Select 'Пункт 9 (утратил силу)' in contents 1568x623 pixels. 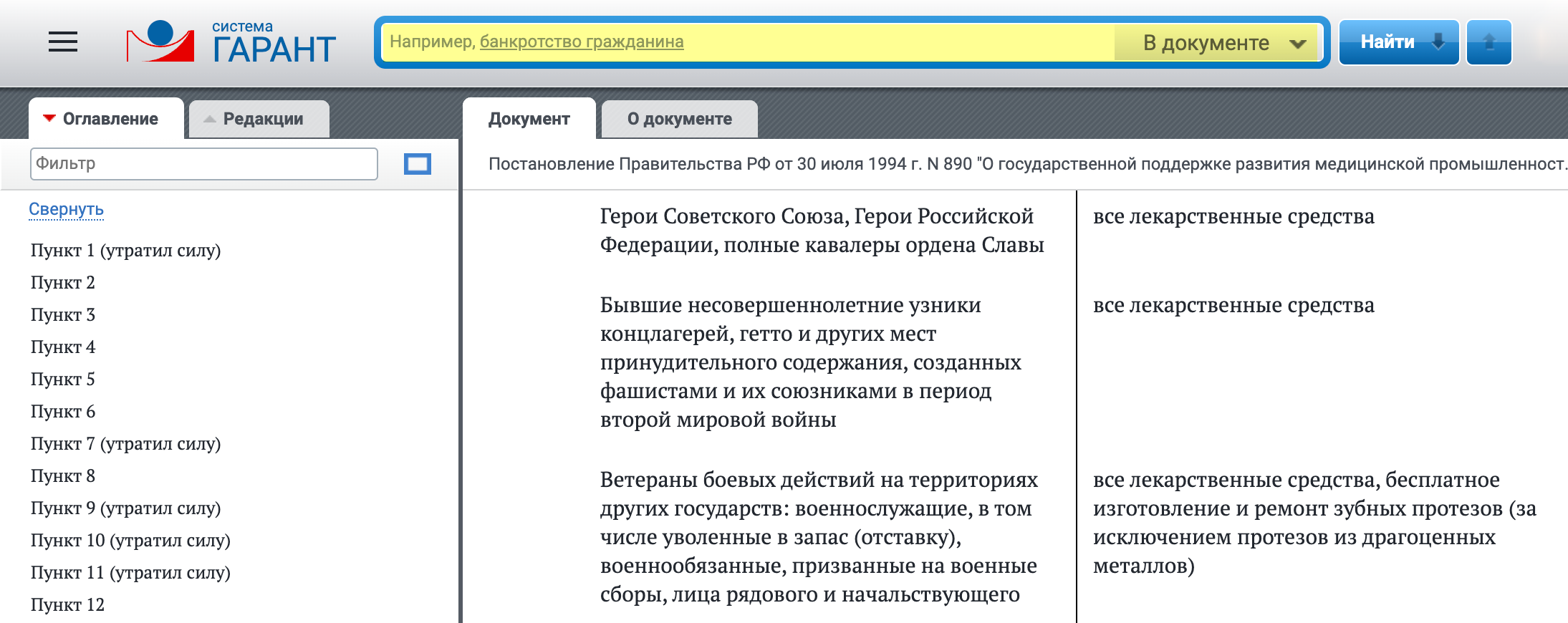[125, 508]
